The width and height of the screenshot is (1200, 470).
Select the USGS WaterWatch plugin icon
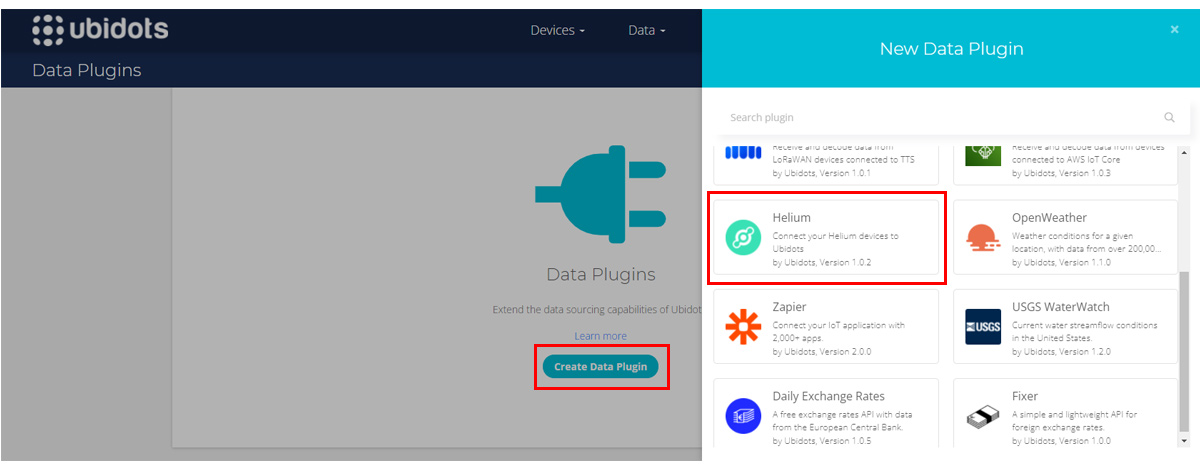982,327
